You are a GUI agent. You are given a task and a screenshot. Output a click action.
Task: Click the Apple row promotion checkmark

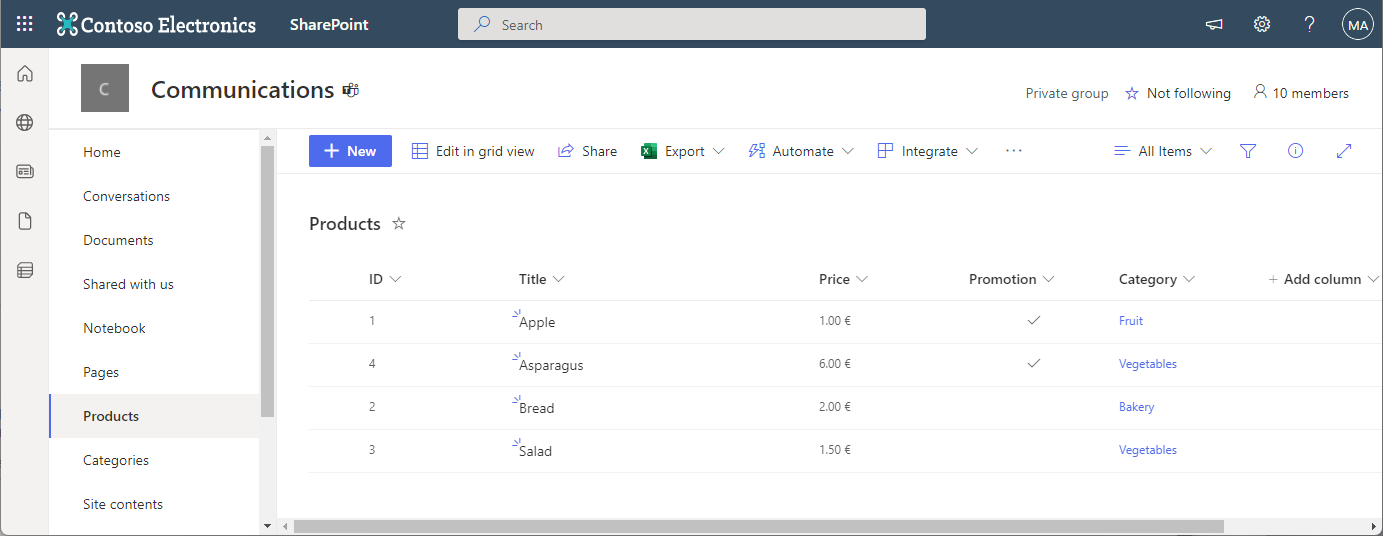click(1034, 321)
